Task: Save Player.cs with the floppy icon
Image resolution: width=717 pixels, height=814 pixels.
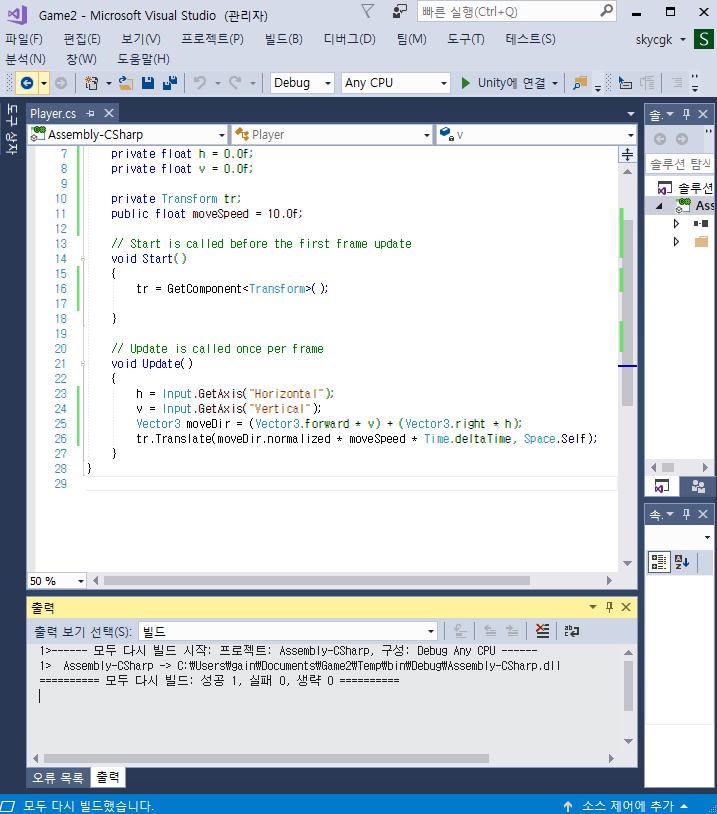Action: 148,83
